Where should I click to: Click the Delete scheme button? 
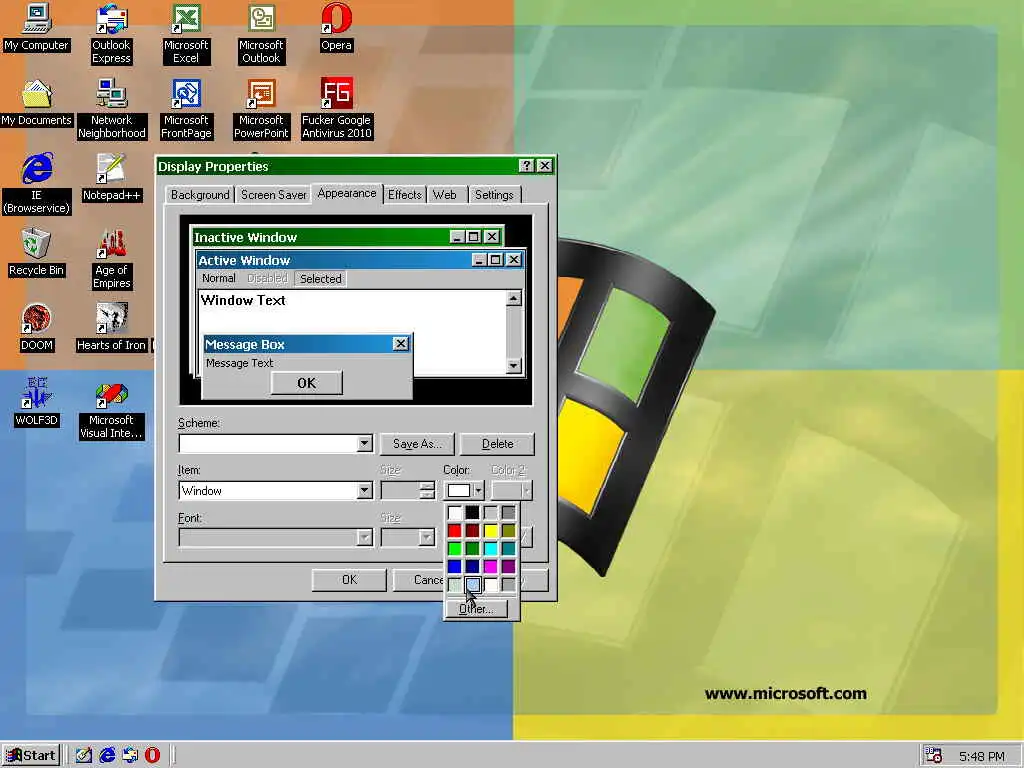tap(497, 444)
